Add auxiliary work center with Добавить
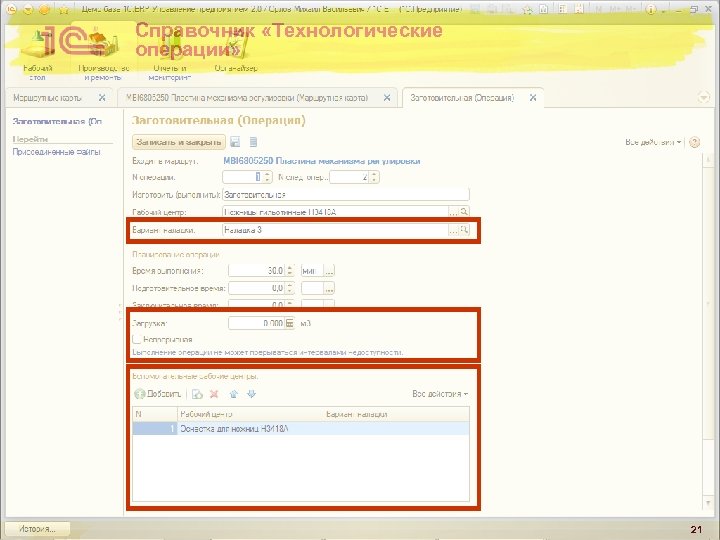720x540 pixels. click(158, 394)
